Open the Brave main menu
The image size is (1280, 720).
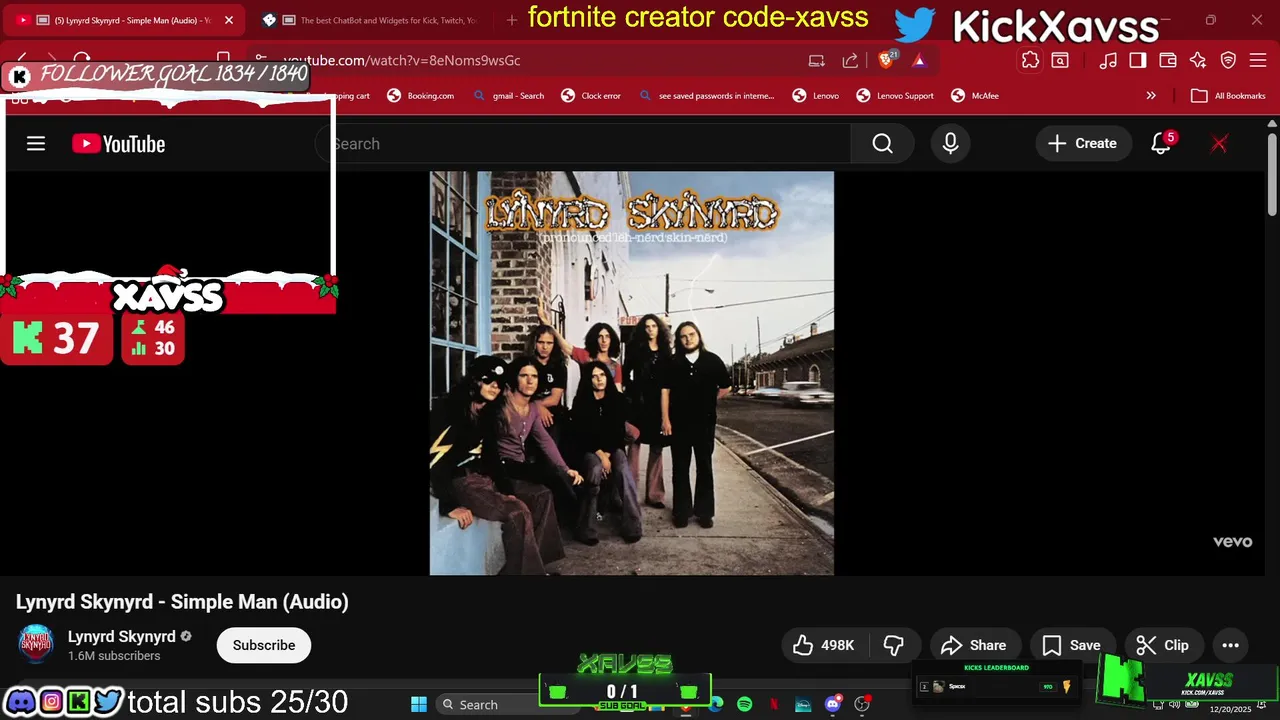click(1258, 60)
